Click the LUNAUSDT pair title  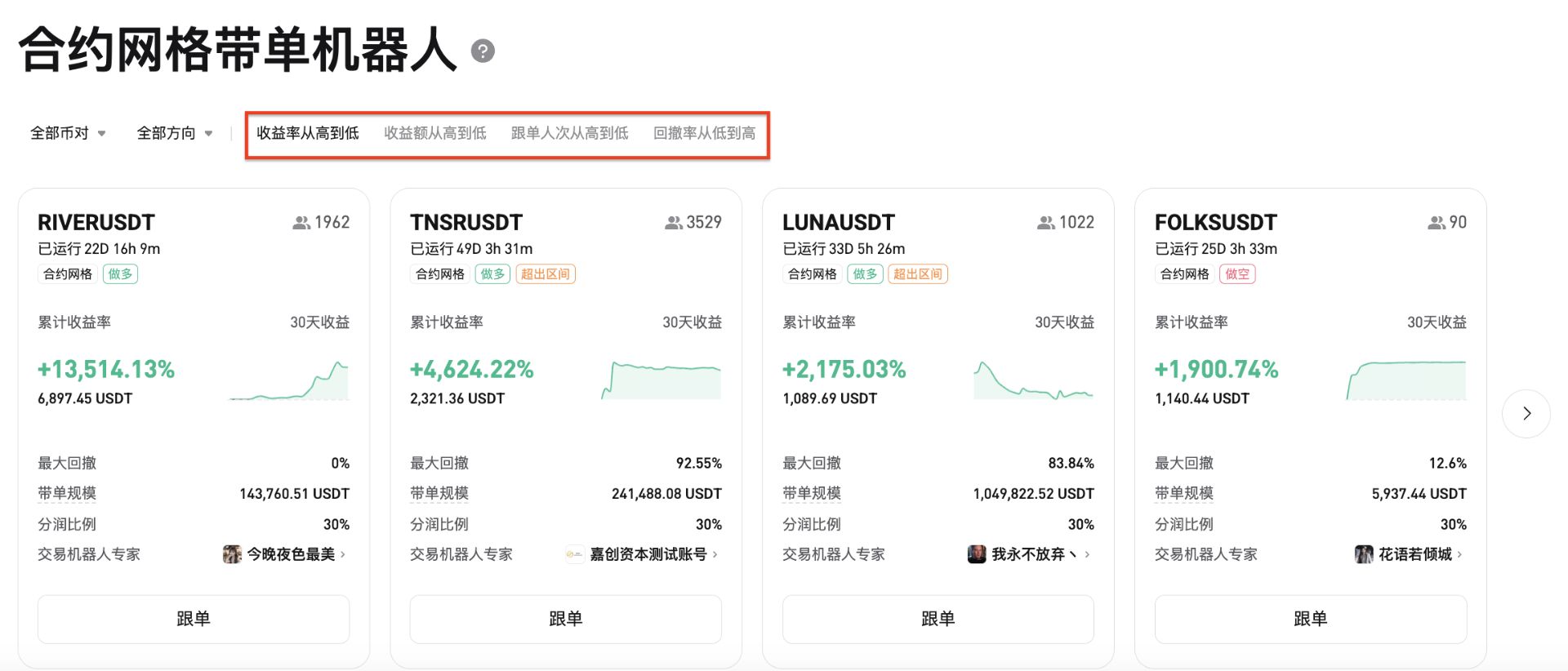point(839,222)
